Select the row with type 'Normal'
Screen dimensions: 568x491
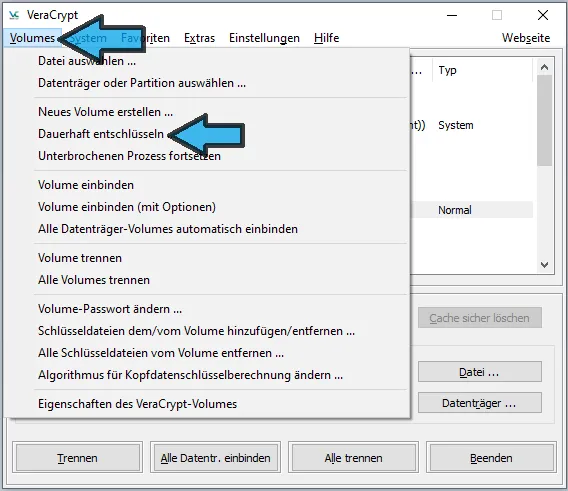click(471, 210)
